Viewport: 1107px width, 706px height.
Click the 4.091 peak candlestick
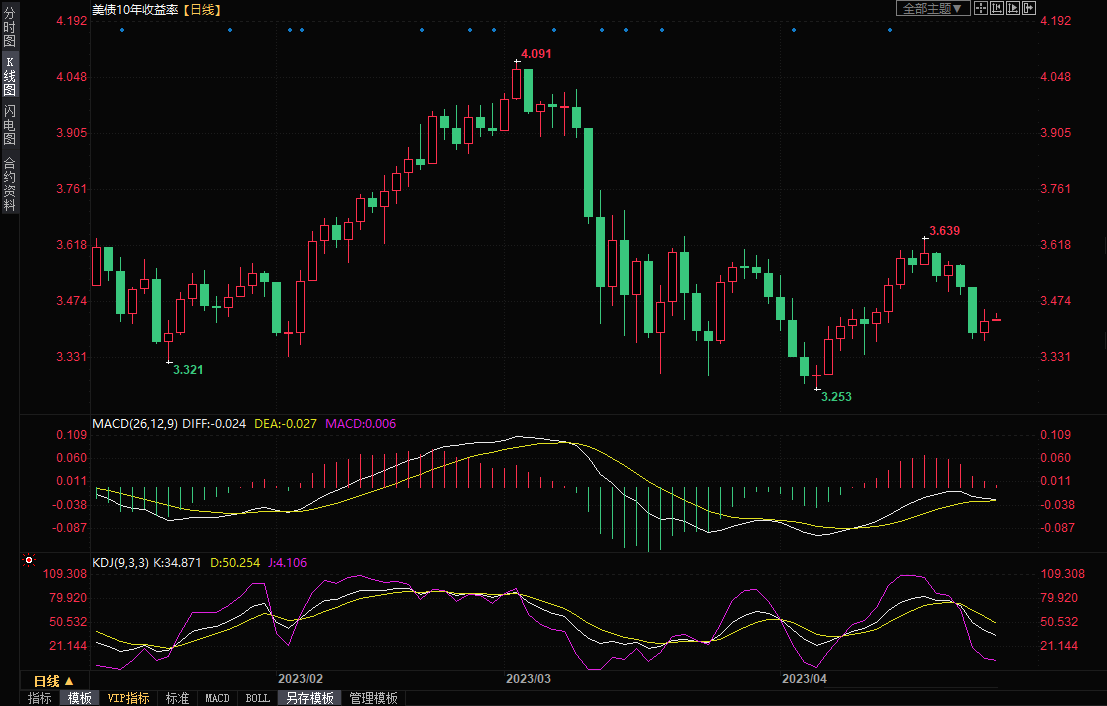click(516, 83)
